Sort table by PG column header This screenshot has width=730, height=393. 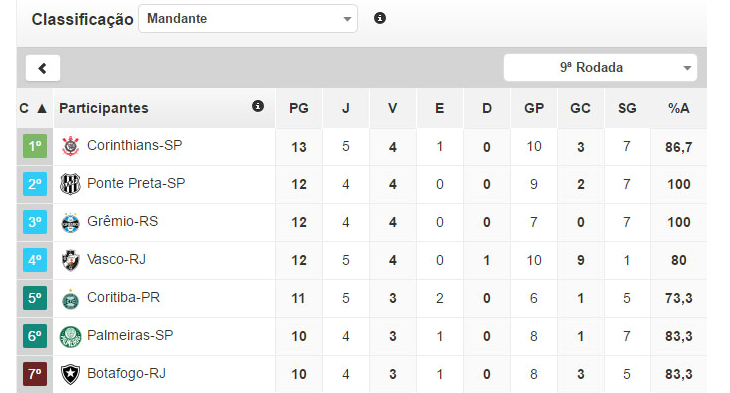(299, 108)
